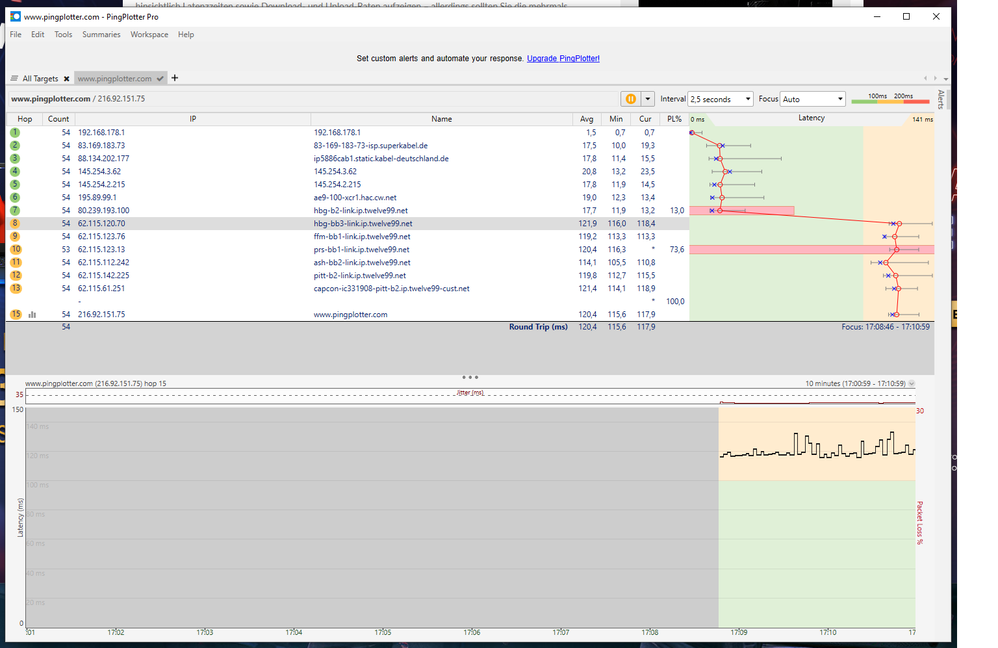
Task: Open the Edit menu
Action: (38, 34)
